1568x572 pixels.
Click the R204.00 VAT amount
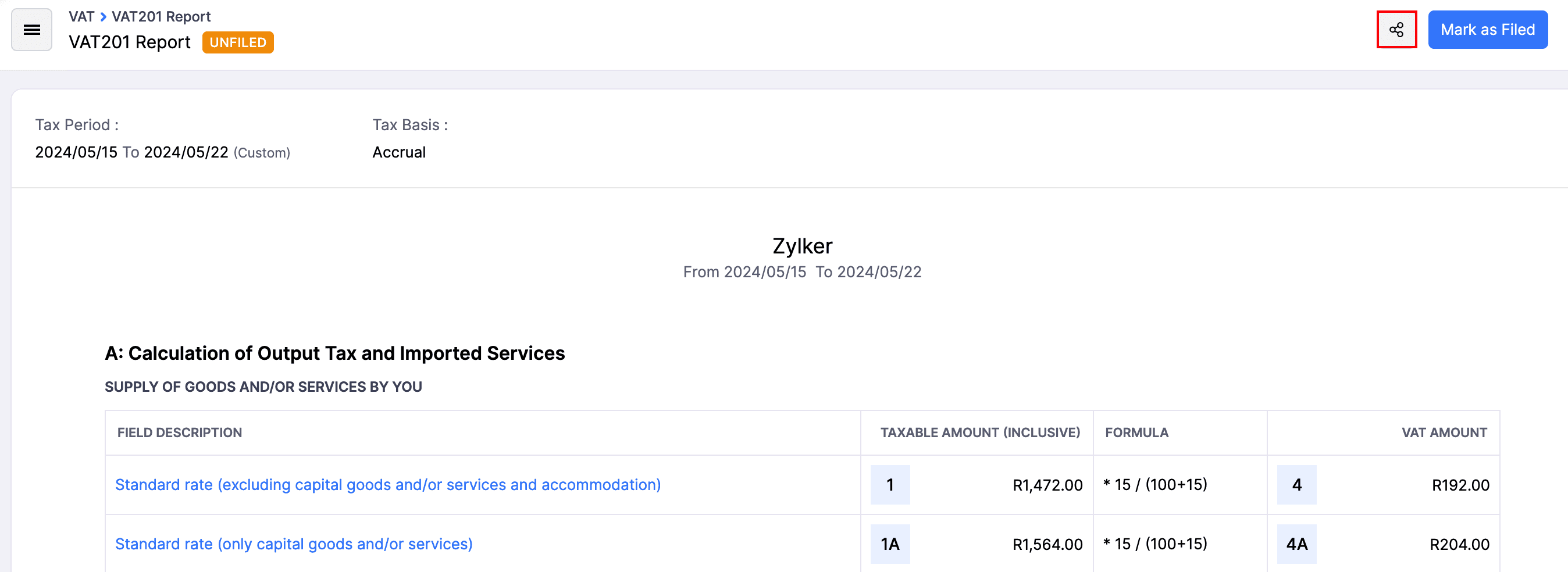[1459, 544]
